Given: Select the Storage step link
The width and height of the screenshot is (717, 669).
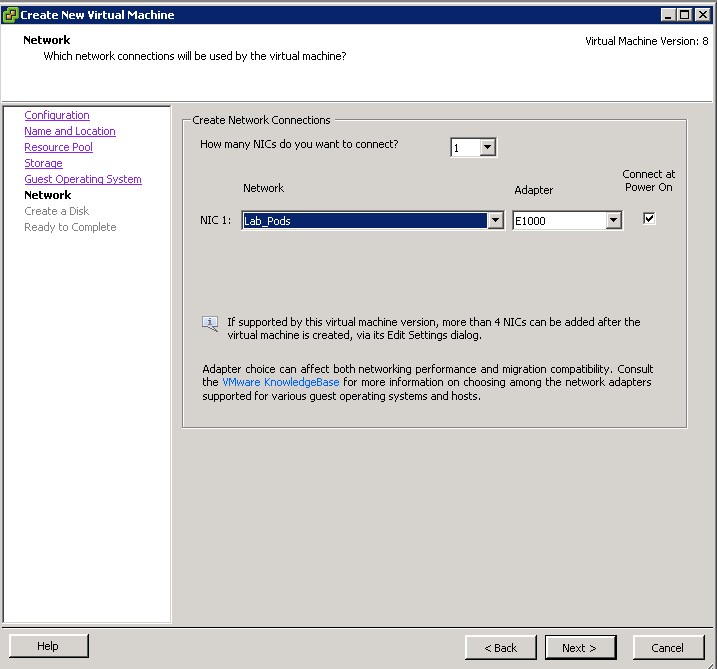Looking at the screenshot, I should point(43,163).
